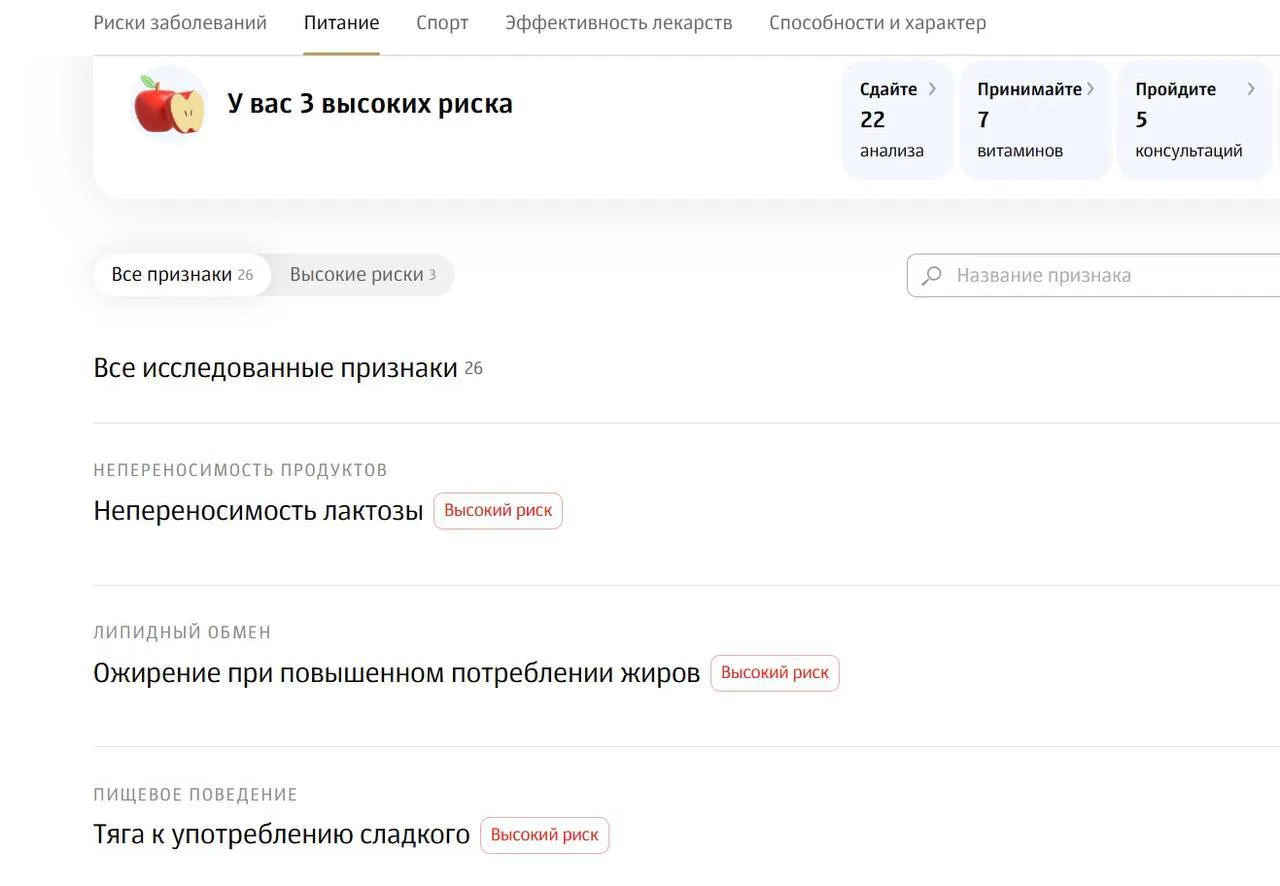
Task: Open the "Сдайте 22 анализа" card chevron
Action: tap(932, 89)
